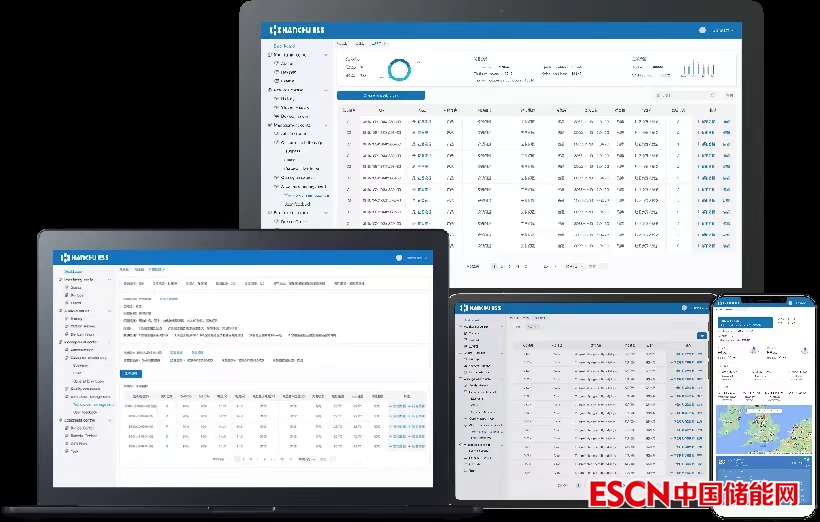Open Dashboard in the monitor sidebar
The width and height of the screenshot is (820, 522).
coord(284,45)
